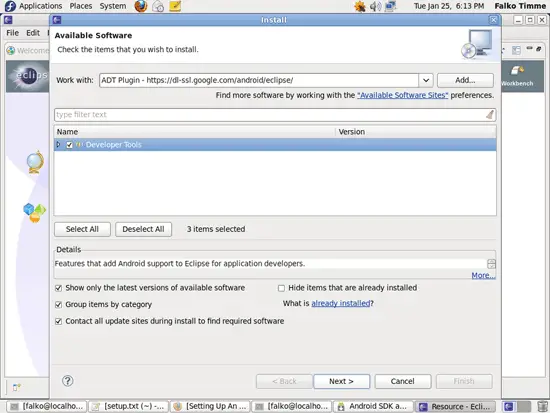The image size is (550, 413).
Task: Expand the Developer Tools tree node
Action: (x=59, y=144)
